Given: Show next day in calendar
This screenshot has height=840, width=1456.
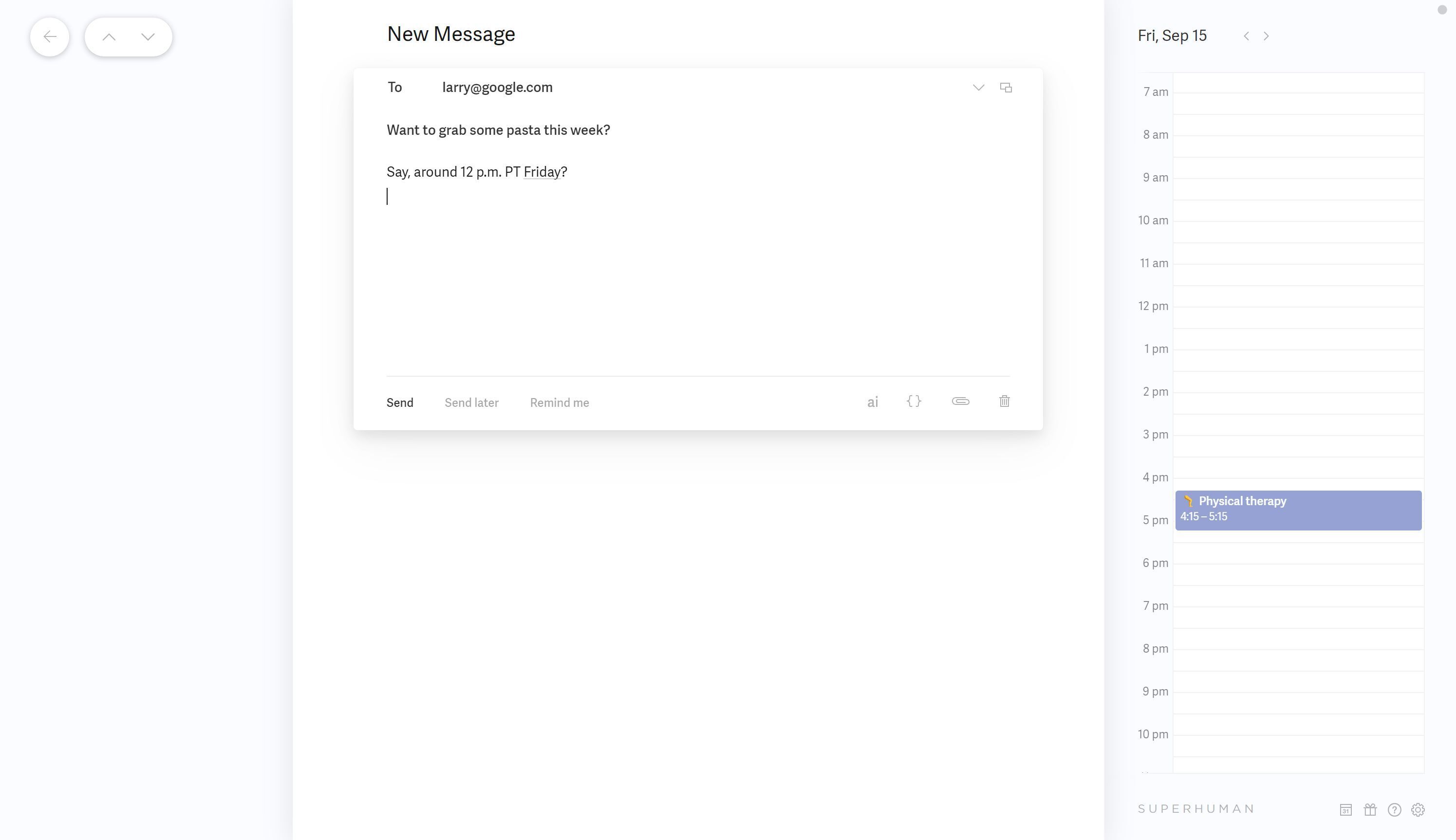Looking at the screenshot, I should click(x=1266, y=36).
